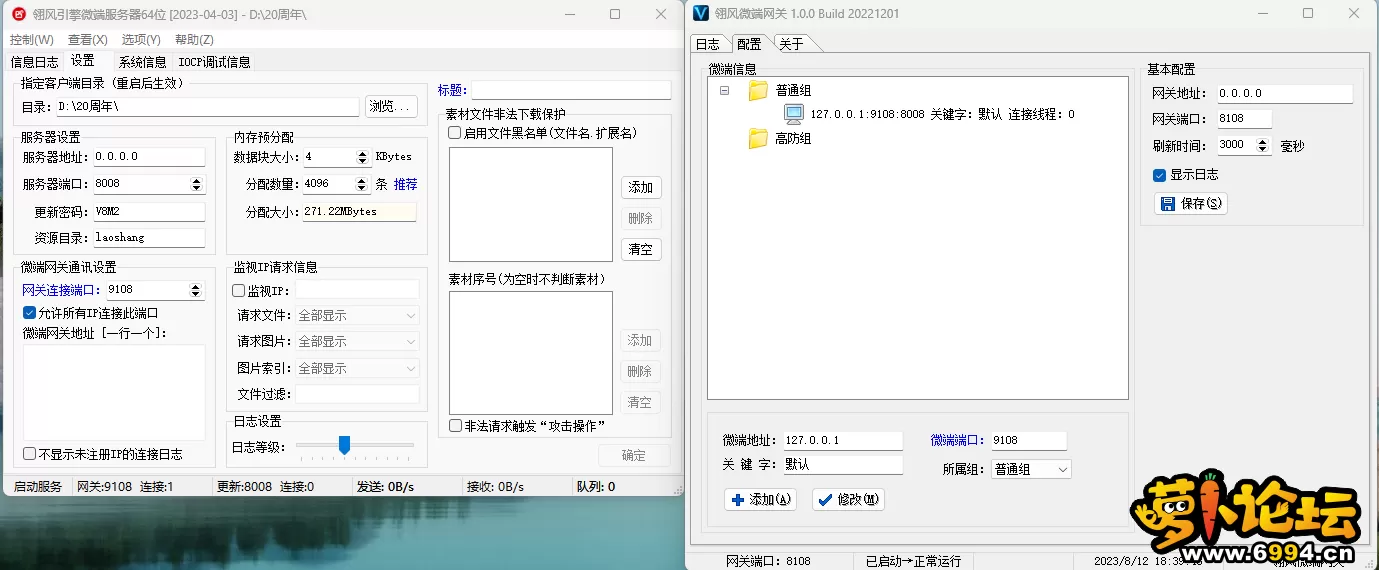The height and width of the screenshot is (570, 1379).
Task: Click 关键字 field showing 默认
Action: click(x=842, y=465)
